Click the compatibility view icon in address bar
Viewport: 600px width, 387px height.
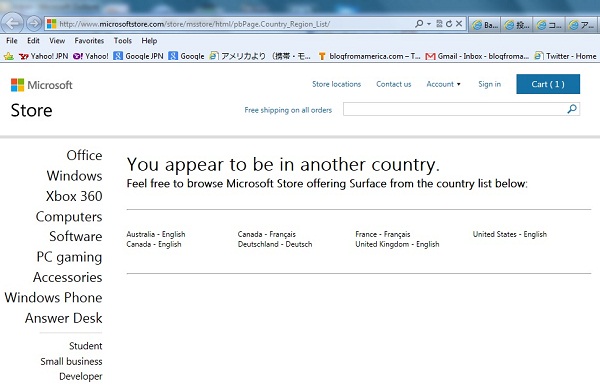tap(439, 24)
